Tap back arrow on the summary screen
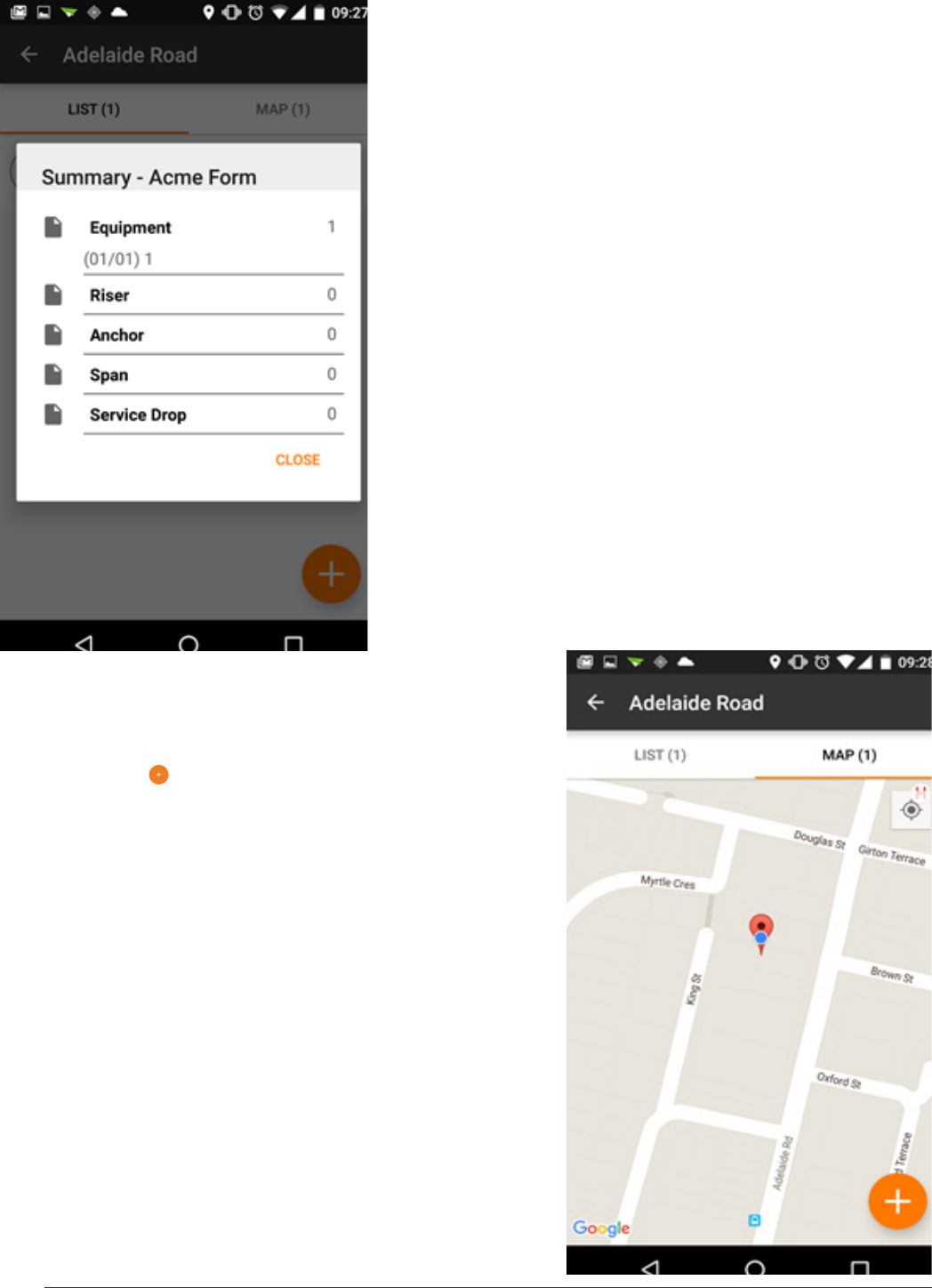 point(29,54)
